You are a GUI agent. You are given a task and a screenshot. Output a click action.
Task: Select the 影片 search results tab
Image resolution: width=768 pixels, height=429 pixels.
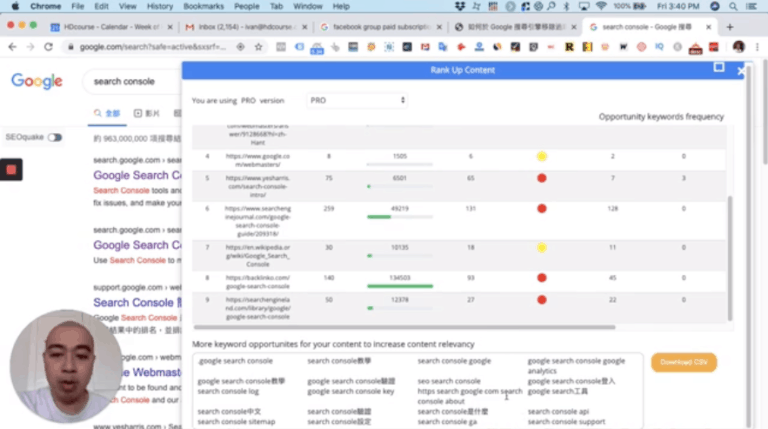coord(147,113)
